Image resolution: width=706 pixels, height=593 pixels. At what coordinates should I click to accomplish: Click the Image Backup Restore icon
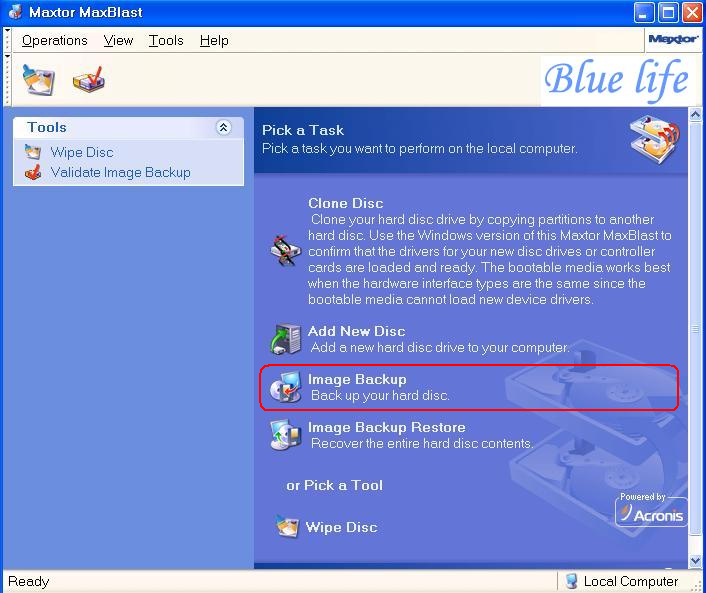[285, 435]
